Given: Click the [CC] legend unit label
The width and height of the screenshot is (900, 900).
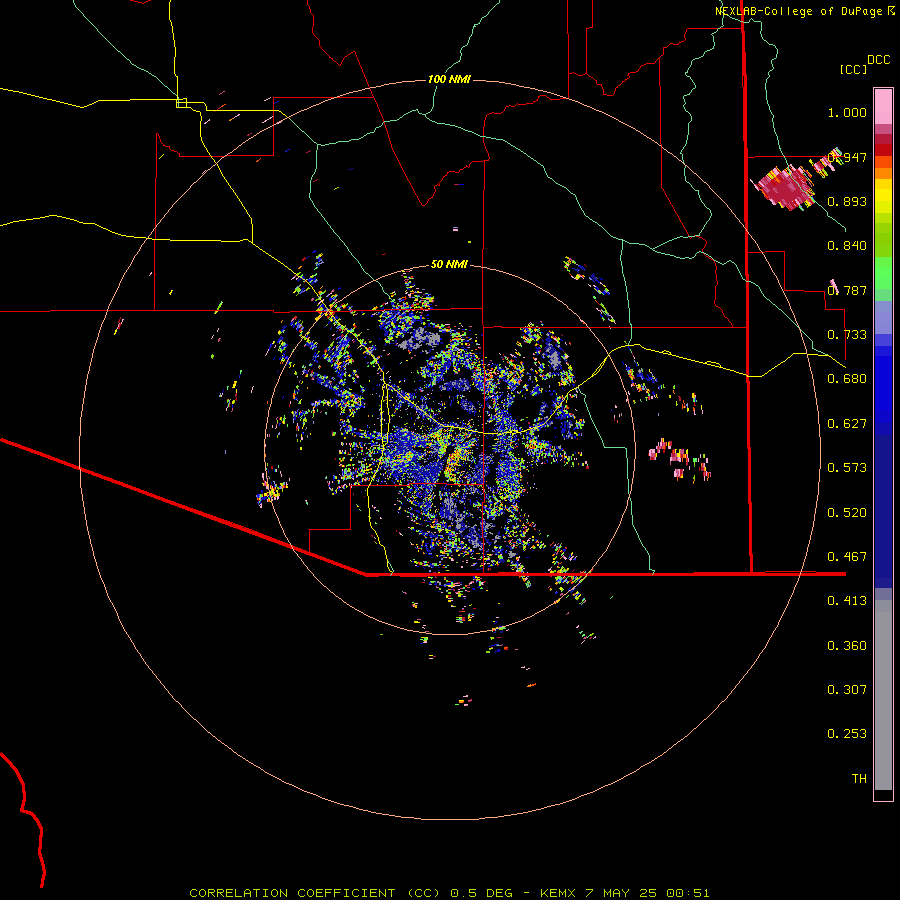Looking at the screenshot, I should pyautogui.click(x=853, y=69).
